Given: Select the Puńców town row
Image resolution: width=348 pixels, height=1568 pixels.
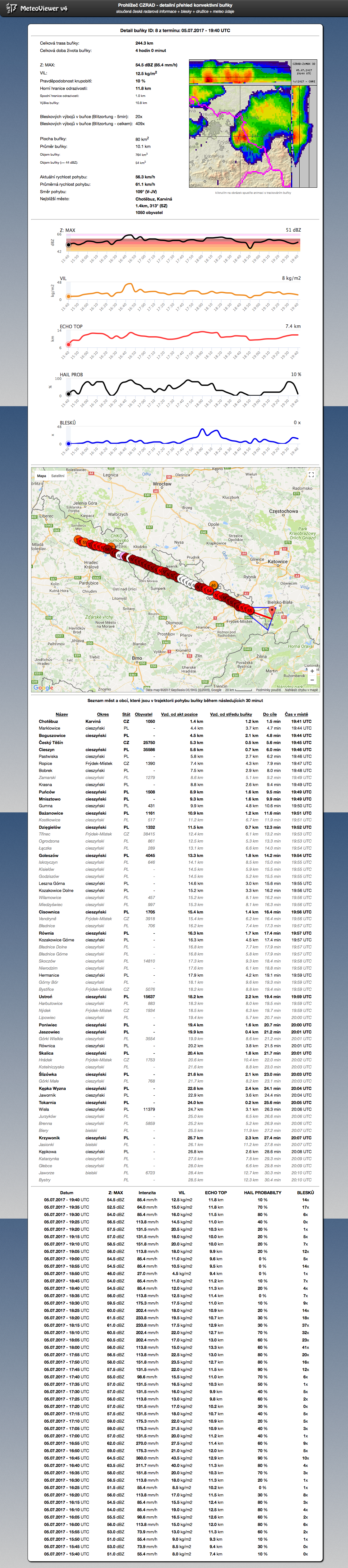Looking at the screenshot, I should click(175, 792).
